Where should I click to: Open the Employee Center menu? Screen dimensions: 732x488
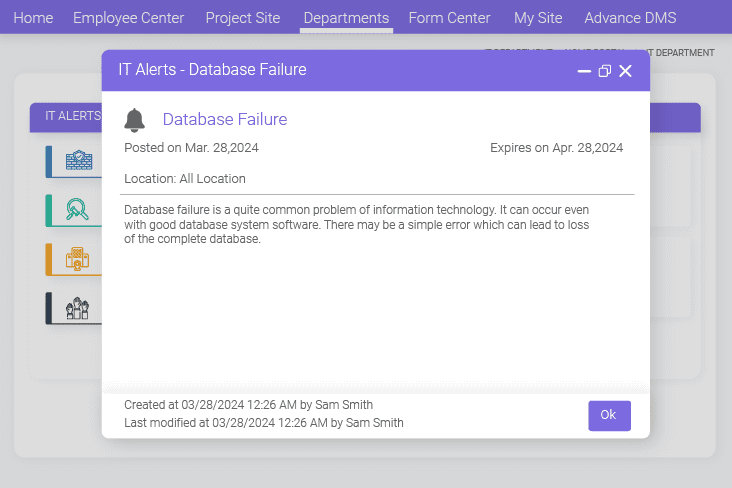tap(128, 18)
